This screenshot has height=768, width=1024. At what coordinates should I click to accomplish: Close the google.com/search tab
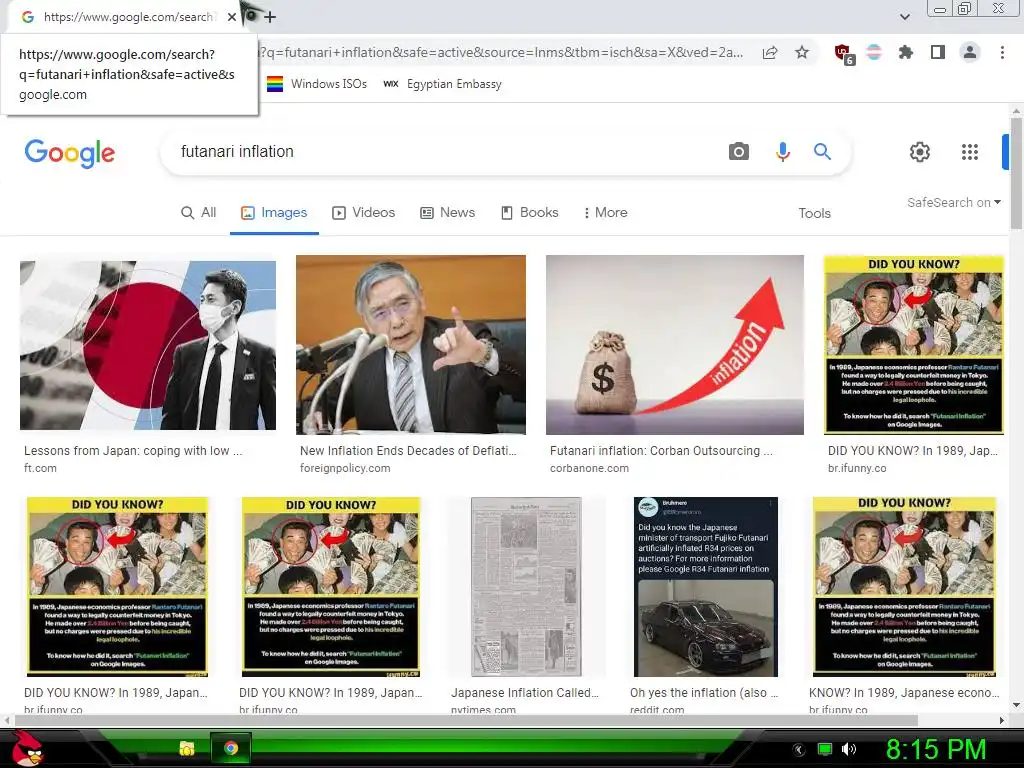[x=232, y=17]
